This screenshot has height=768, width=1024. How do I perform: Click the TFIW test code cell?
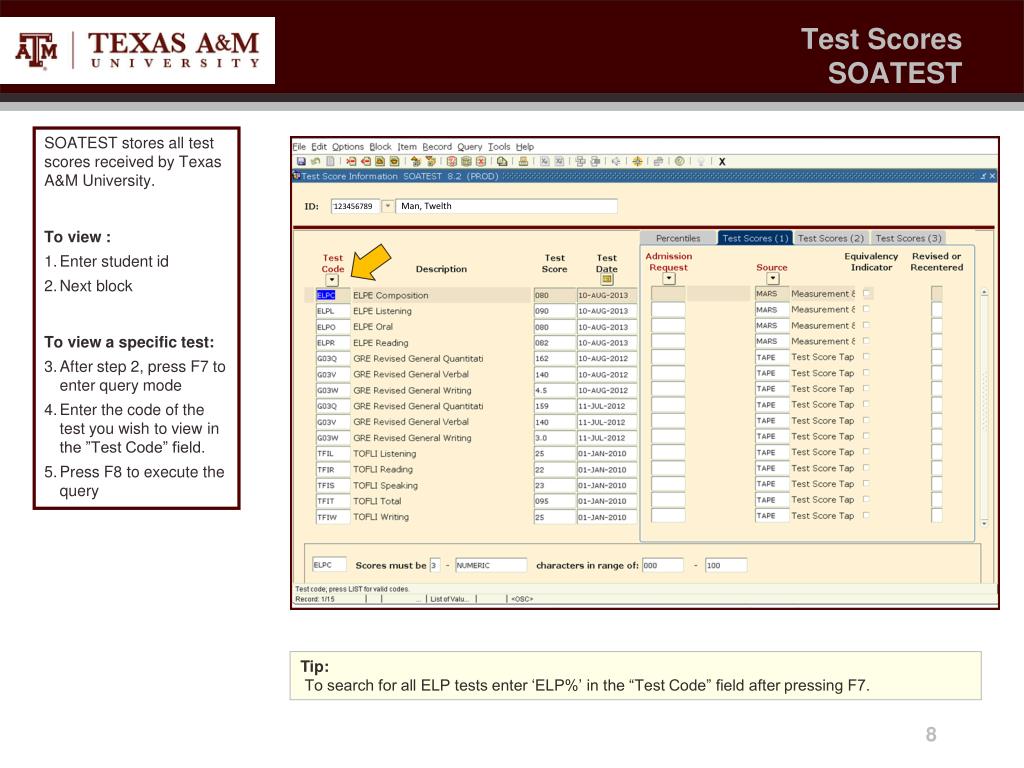pyautogui.click(x=332, y=517)
